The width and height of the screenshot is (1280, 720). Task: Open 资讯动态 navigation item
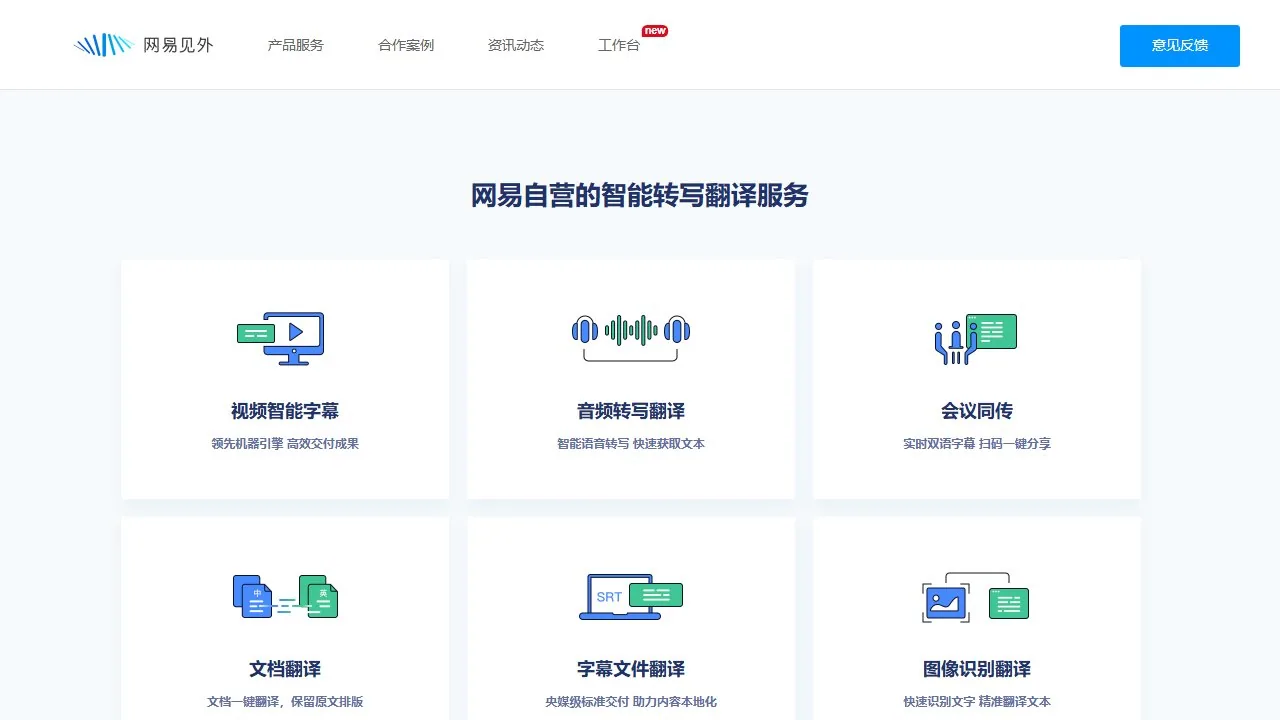516,45
